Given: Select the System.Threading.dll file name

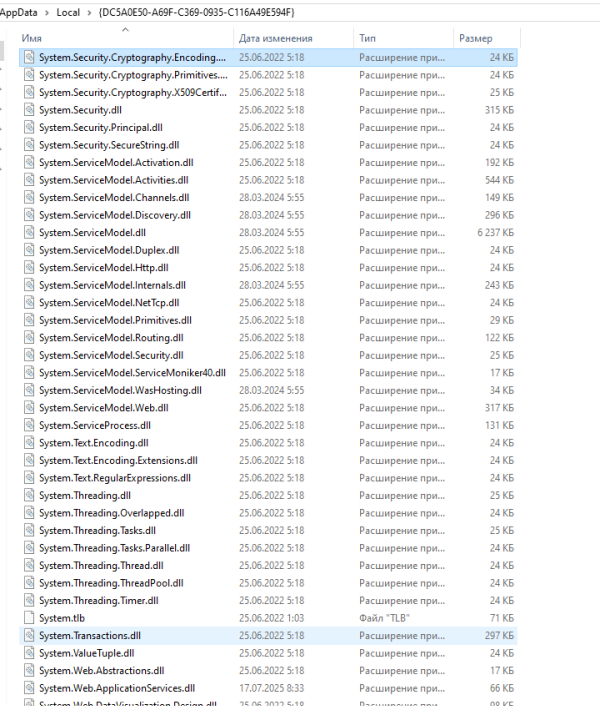Looking at the screenshot, I should [x=85, y=495].
